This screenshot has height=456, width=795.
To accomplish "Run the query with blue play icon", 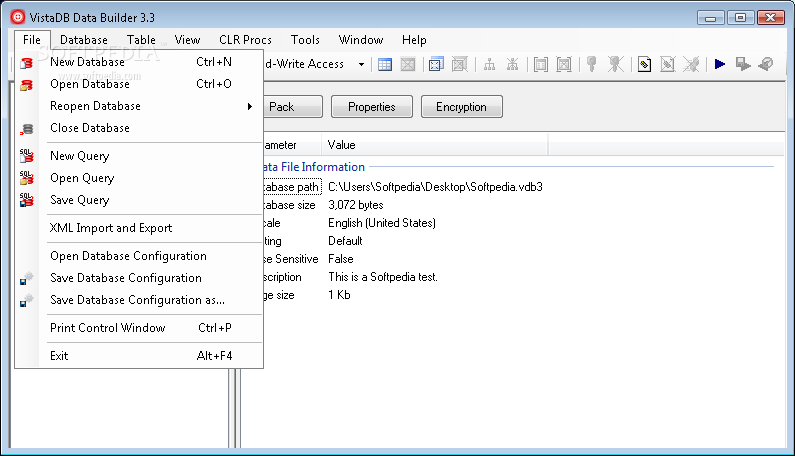I will point(719,64).
